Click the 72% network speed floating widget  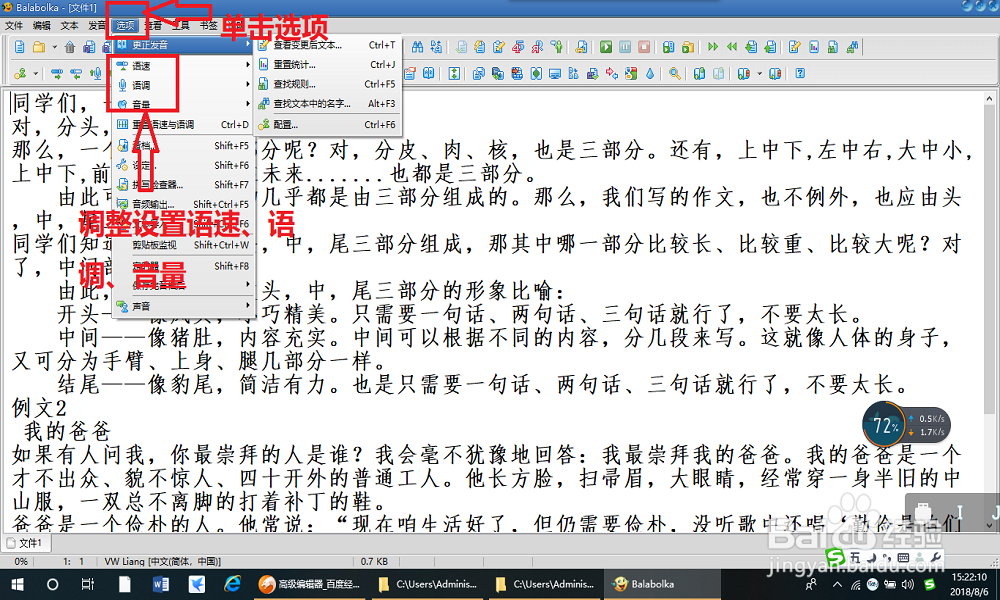pos(906,424)
